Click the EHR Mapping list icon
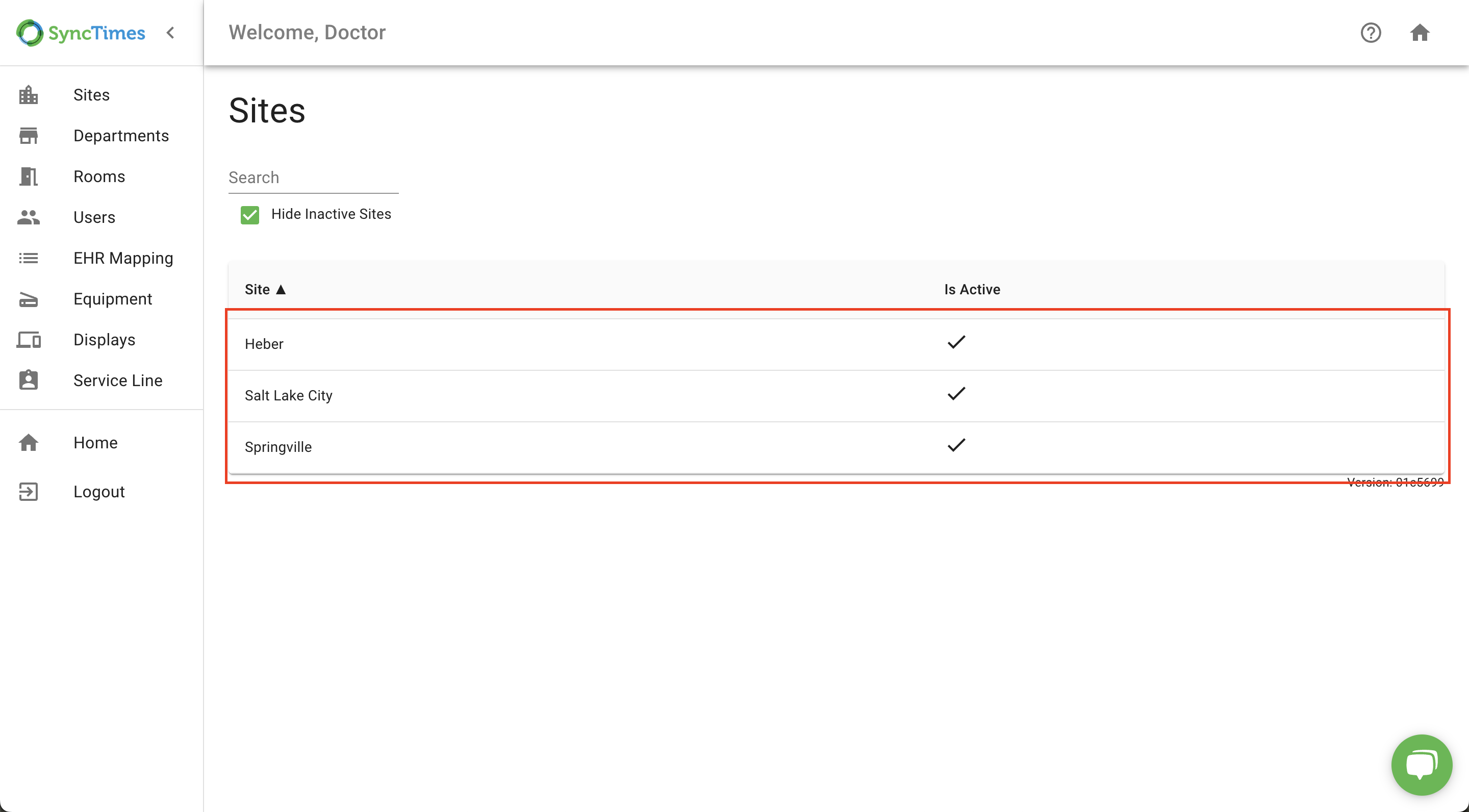This screenshot has height=812, width=1469. coord(29,258)
